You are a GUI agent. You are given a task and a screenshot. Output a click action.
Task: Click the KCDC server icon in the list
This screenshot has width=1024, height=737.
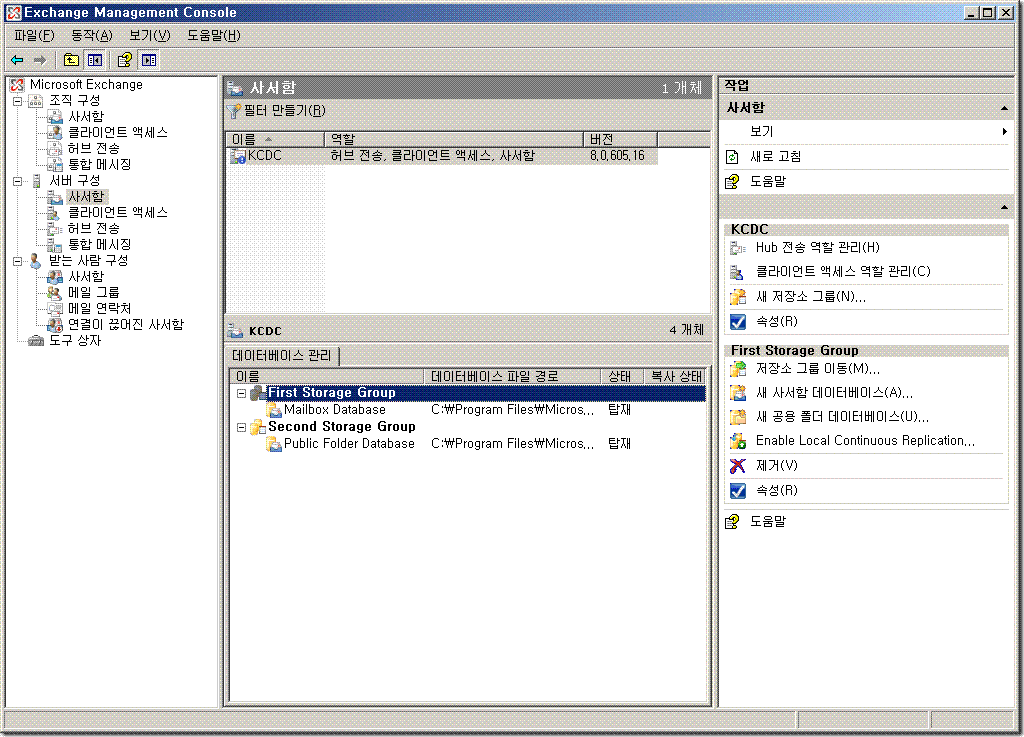pyautogui.click(x=238, y=156)
